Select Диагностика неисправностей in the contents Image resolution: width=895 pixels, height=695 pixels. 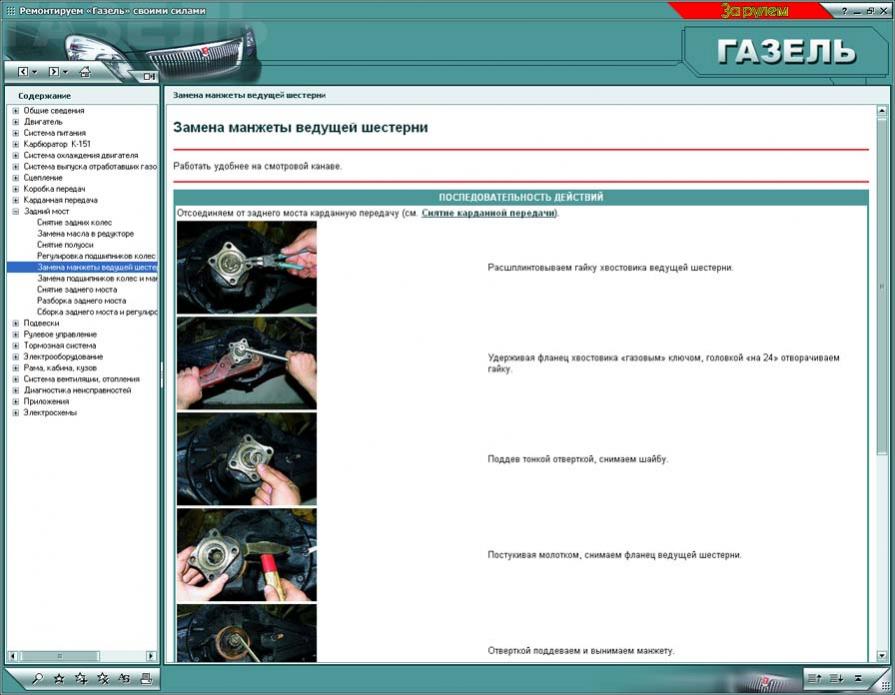pos(78,390)
